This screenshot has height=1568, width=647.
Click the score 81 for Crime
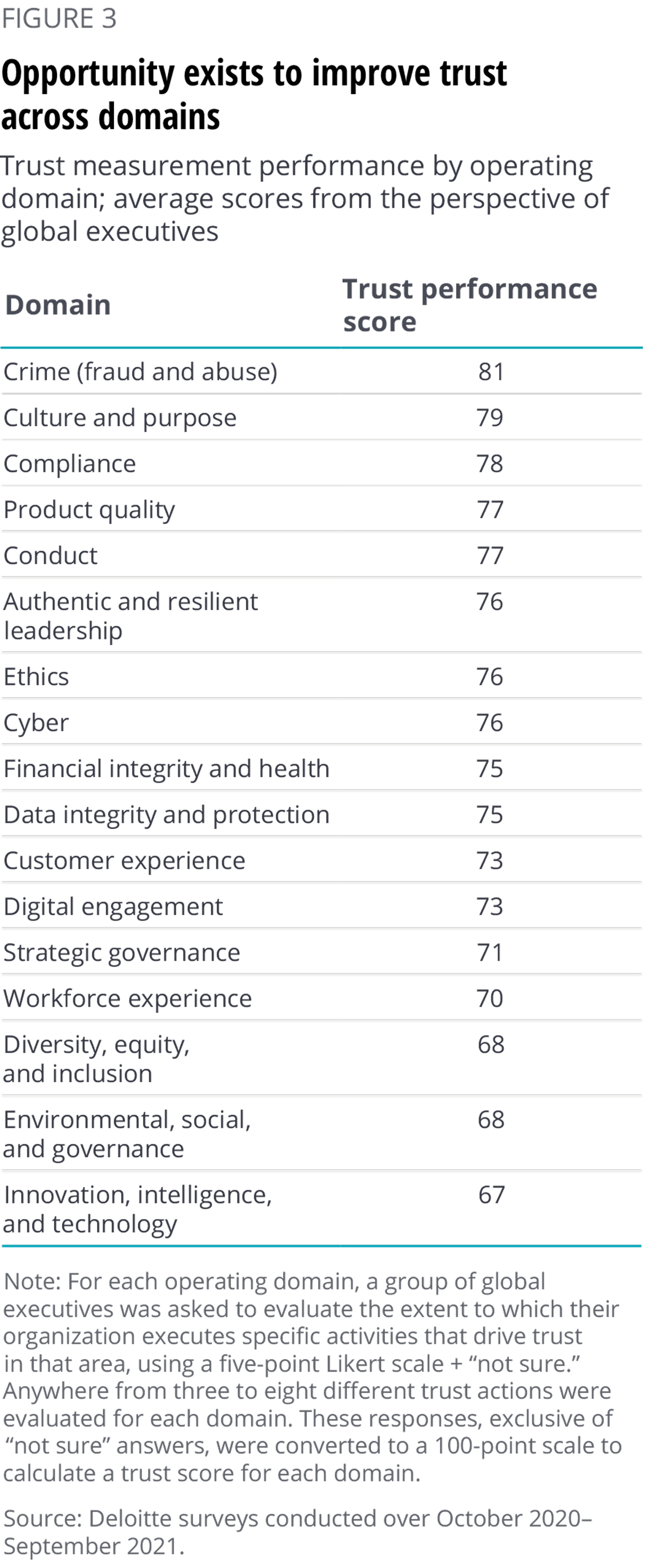[x=490, y=372]
